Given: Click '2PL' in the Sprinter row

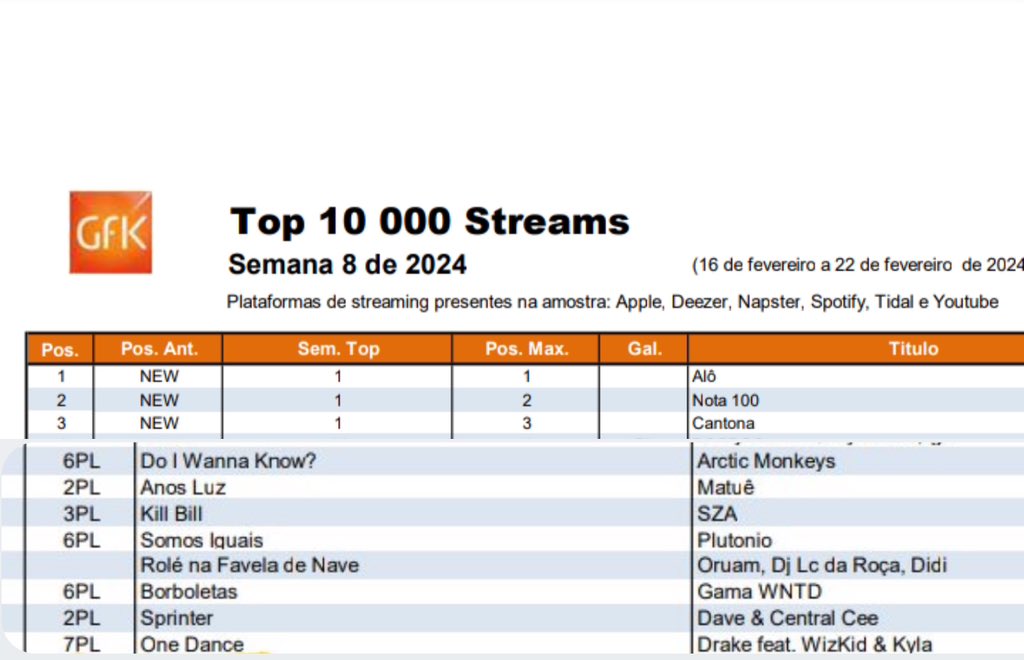Looking at the screenshot, I should 82,618.
